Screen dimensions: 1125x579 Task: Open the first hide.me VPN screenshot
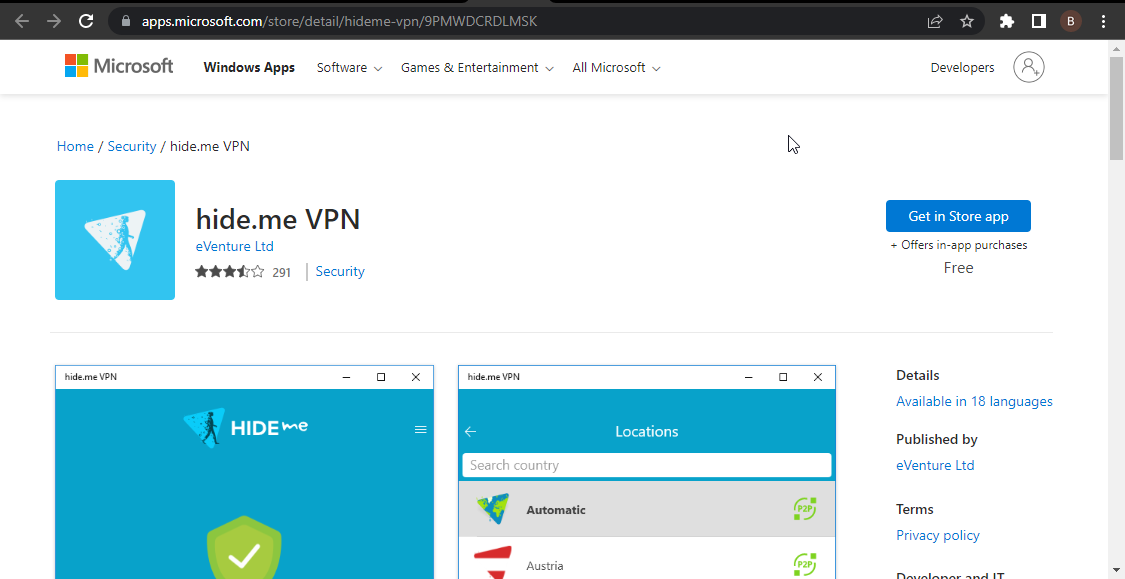click(x=244, y=472)
